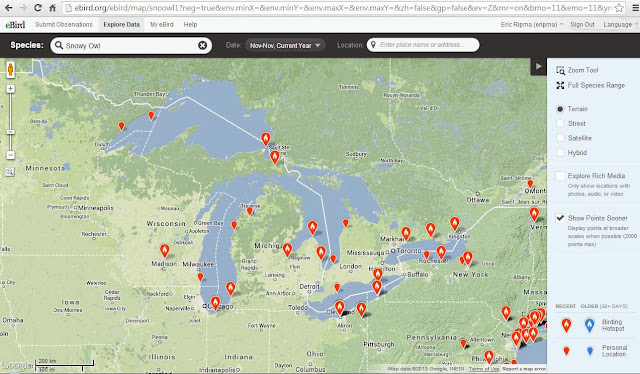The height and width of the screenshot is (374, 640).
Task: Show Full Species Range
Action: (590, 85)
